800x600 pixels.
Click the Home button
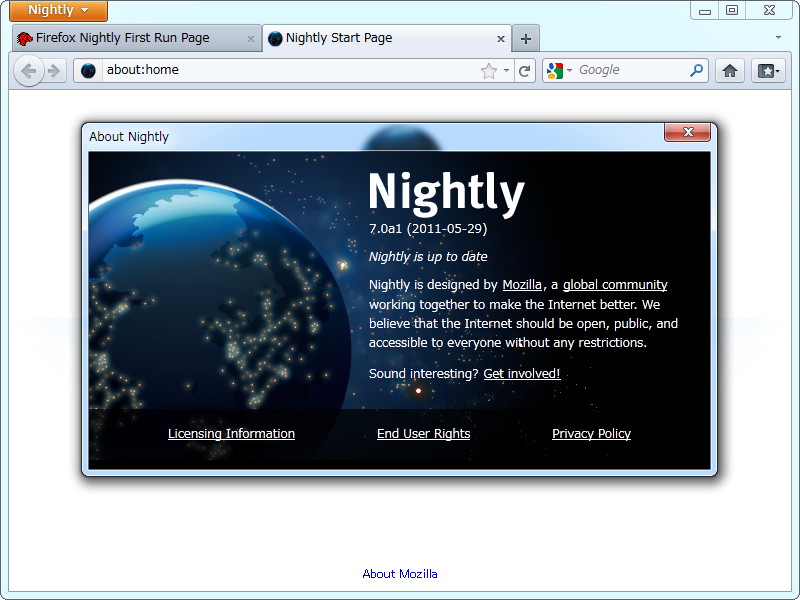click(x=732, y=70)
